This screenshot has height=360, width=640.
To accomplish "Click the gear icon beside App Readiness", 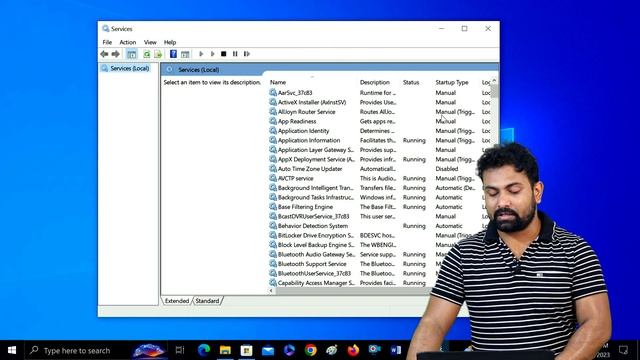I will pos(273,121).
